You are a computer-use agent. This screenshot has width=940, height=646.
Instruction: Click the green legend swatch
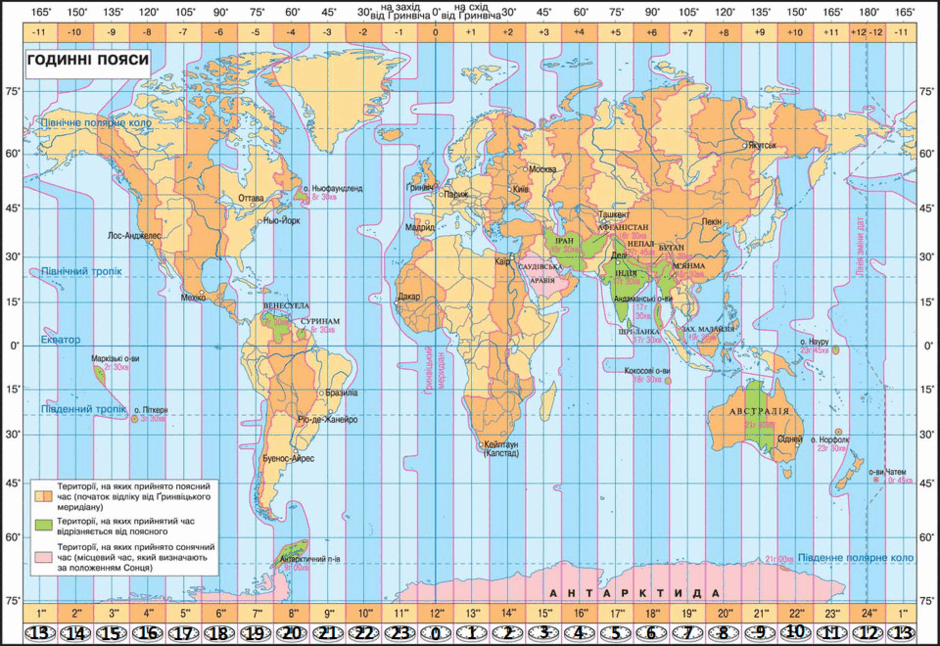44,525
